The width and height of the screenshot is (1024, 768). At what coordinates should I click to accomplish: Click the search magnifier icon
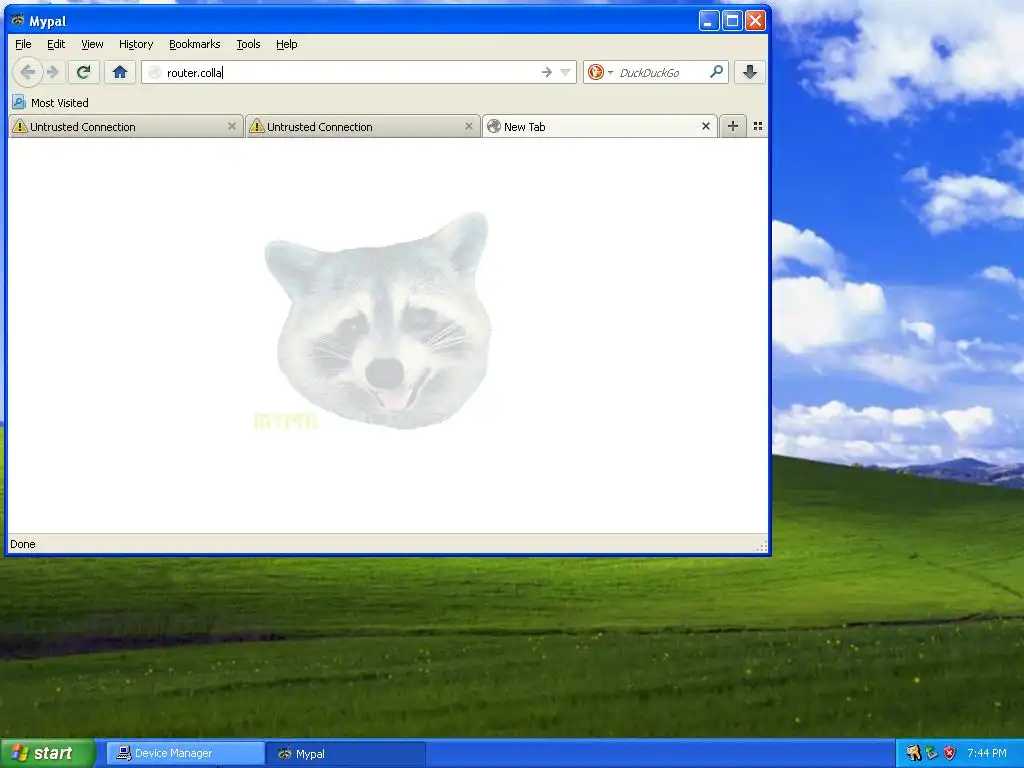tap(716, 72)
